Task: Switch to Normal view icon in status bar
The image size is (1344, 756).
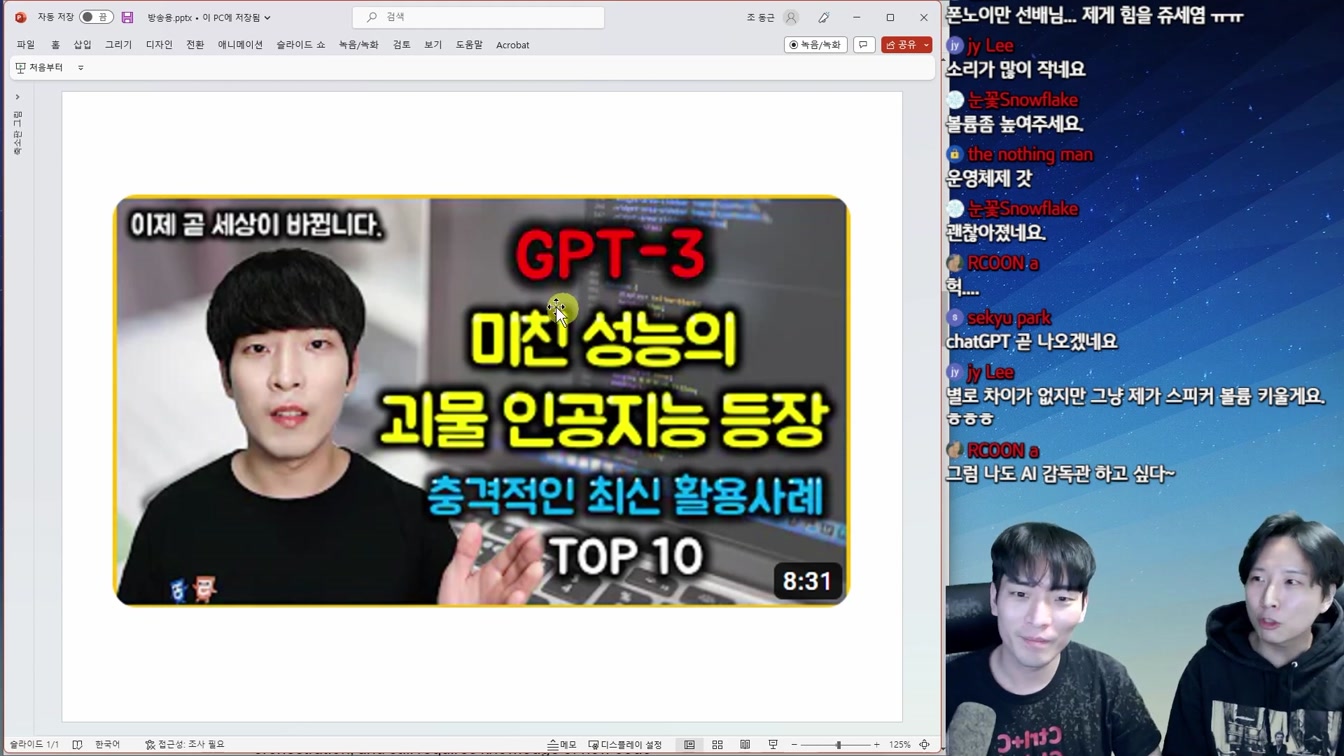Action: [689, 745]
